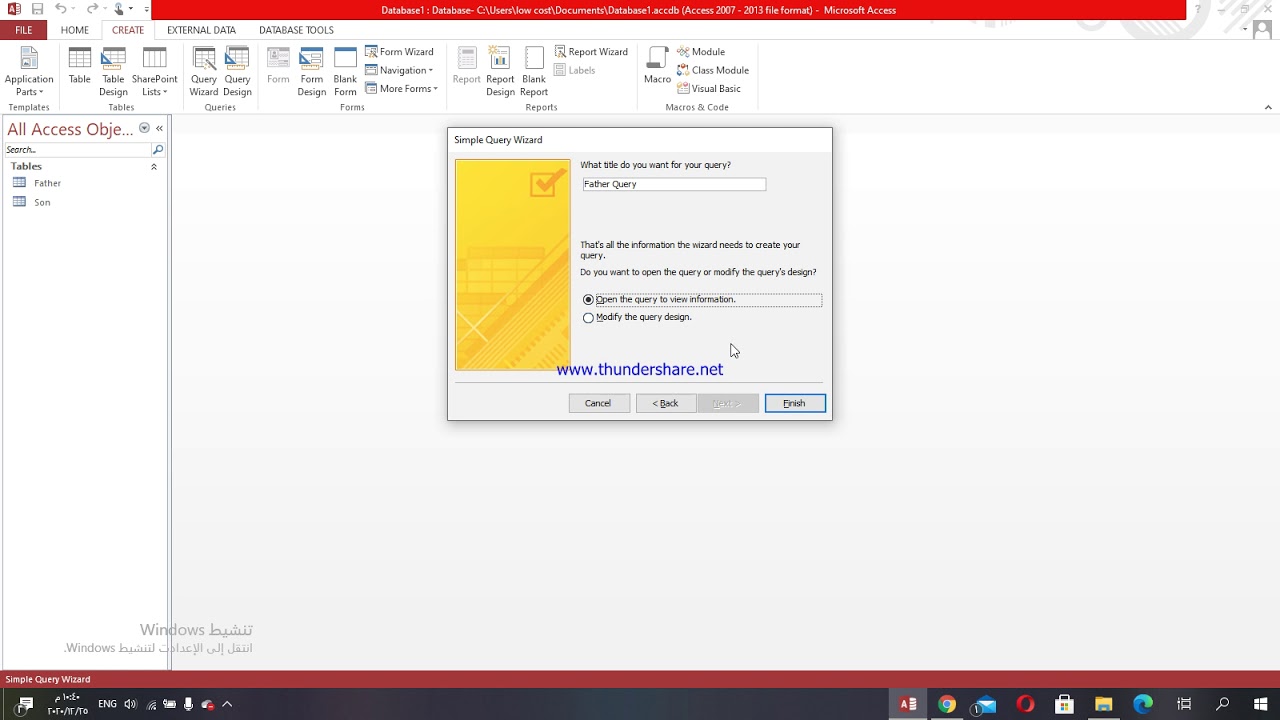Start the Form Wizard

(399, 52)
